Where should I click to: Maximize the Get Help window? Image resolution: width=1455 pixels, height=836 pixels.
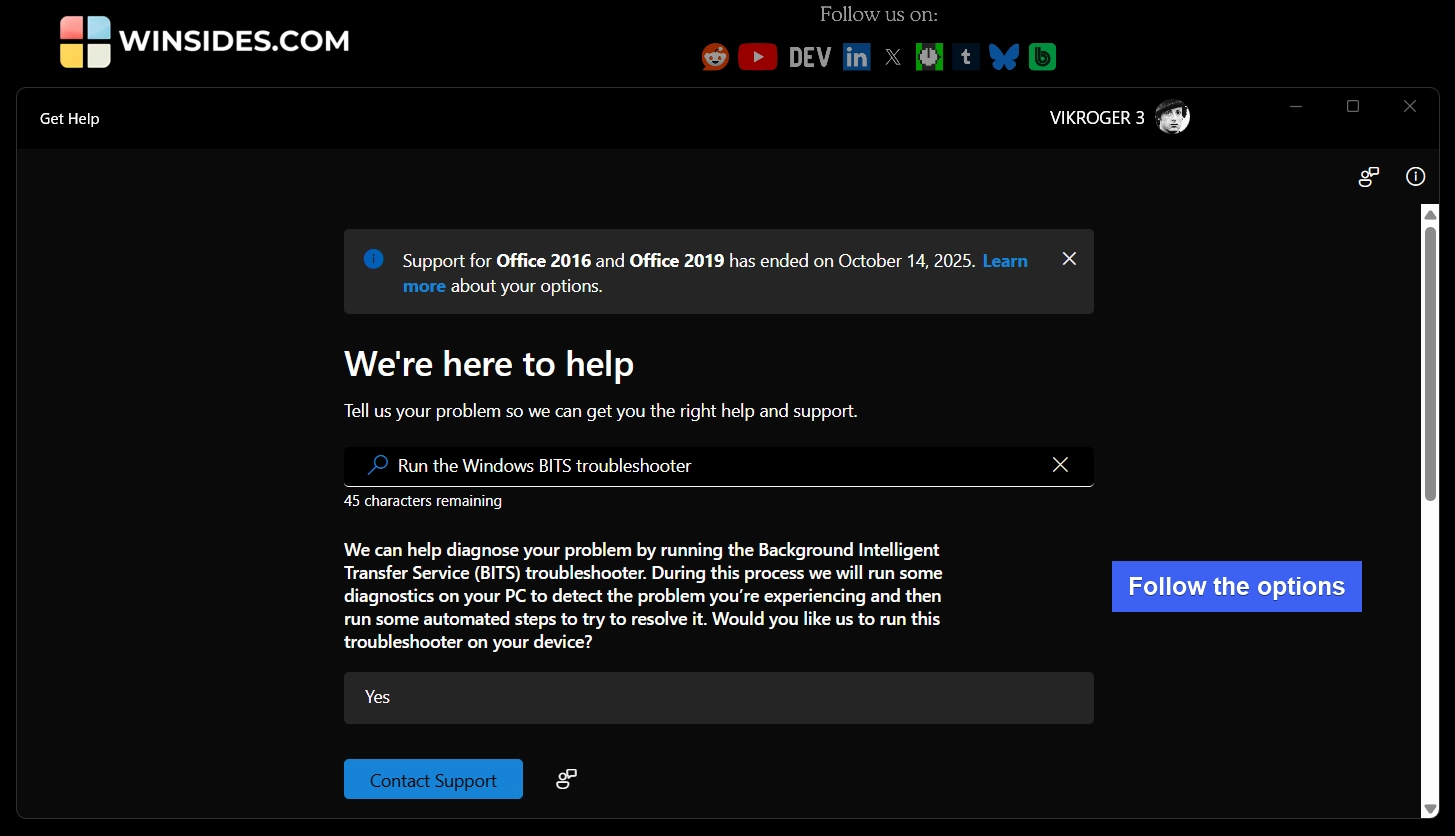pyautogui.click(x=1353, y=106)
